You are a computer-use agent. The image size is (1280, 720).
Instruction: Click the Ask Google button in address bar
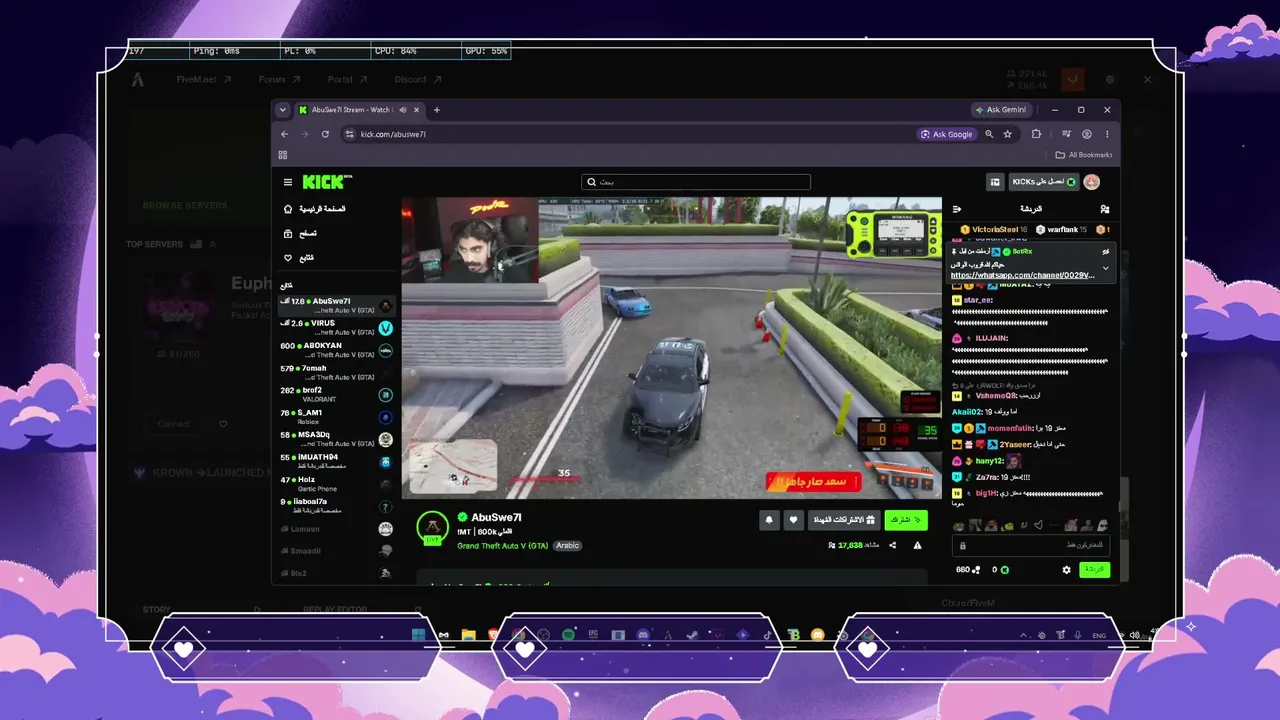pos(947,134)
